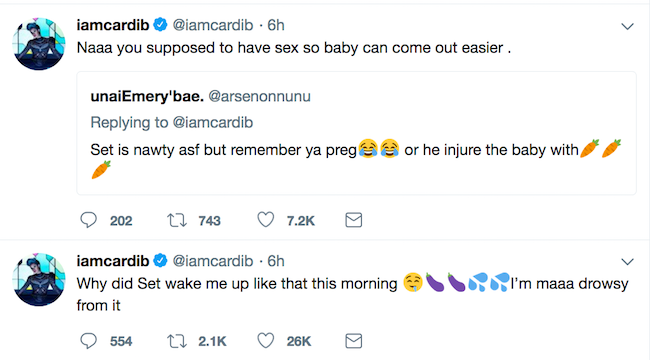Expand the second tweet's chevron menu

tap(628, 262)
